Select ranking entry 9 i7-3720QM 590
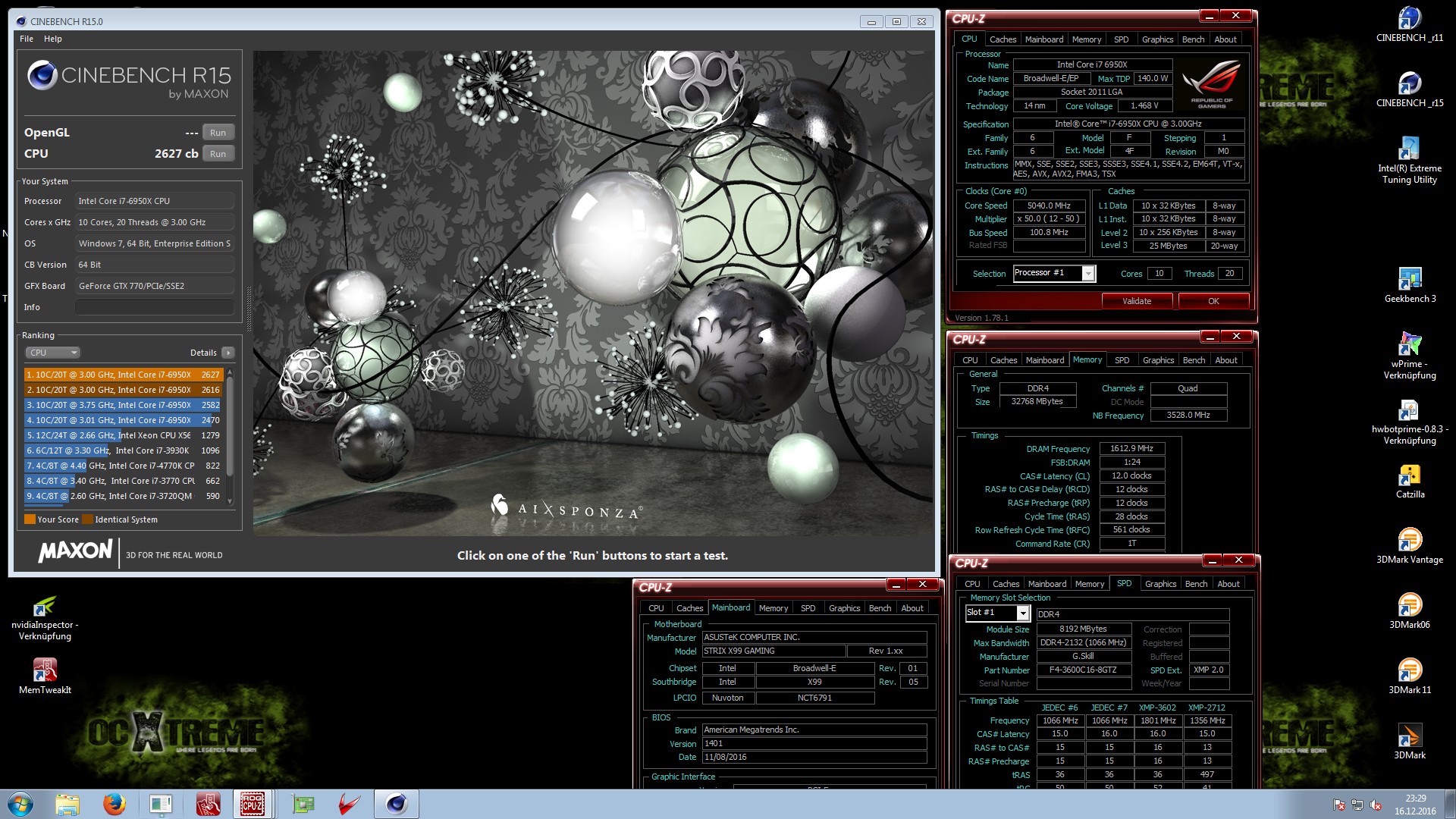This screenshot has height=819, width=1456. (123, 496)
